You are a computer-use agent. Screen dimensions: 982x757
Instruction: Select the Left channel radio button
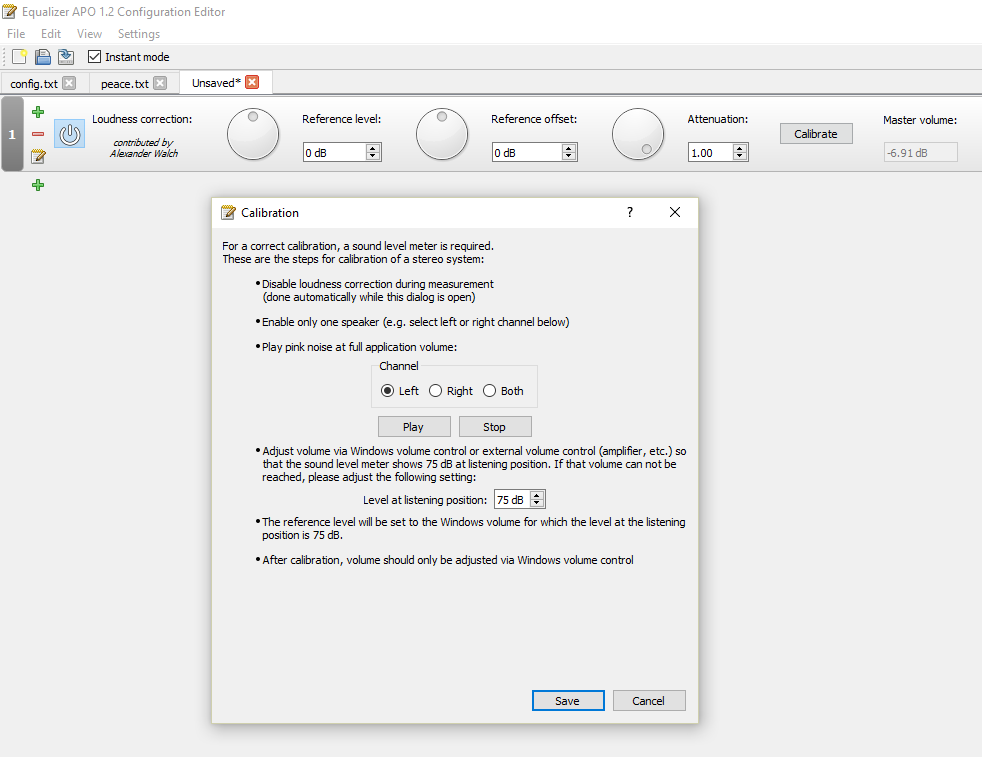point(387,391)
